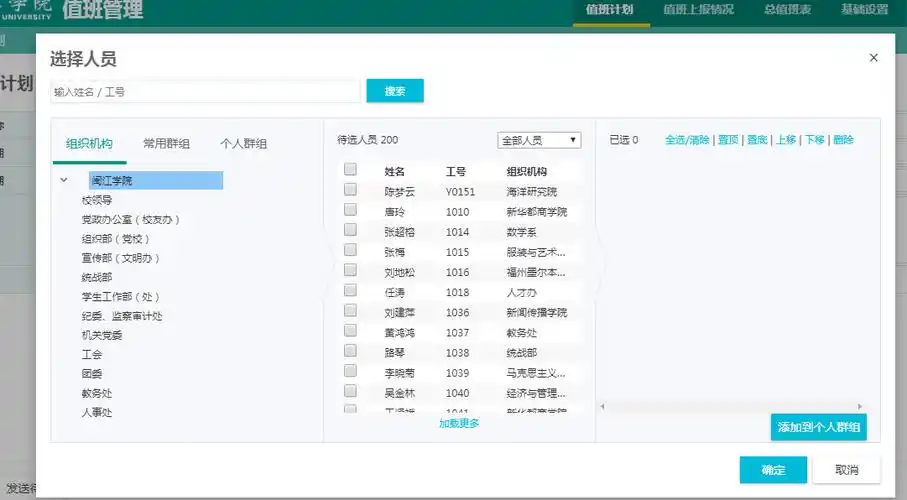Click the 全选/清除 link
Viewport: 907px width, 500px height.
tap(687, 139)
